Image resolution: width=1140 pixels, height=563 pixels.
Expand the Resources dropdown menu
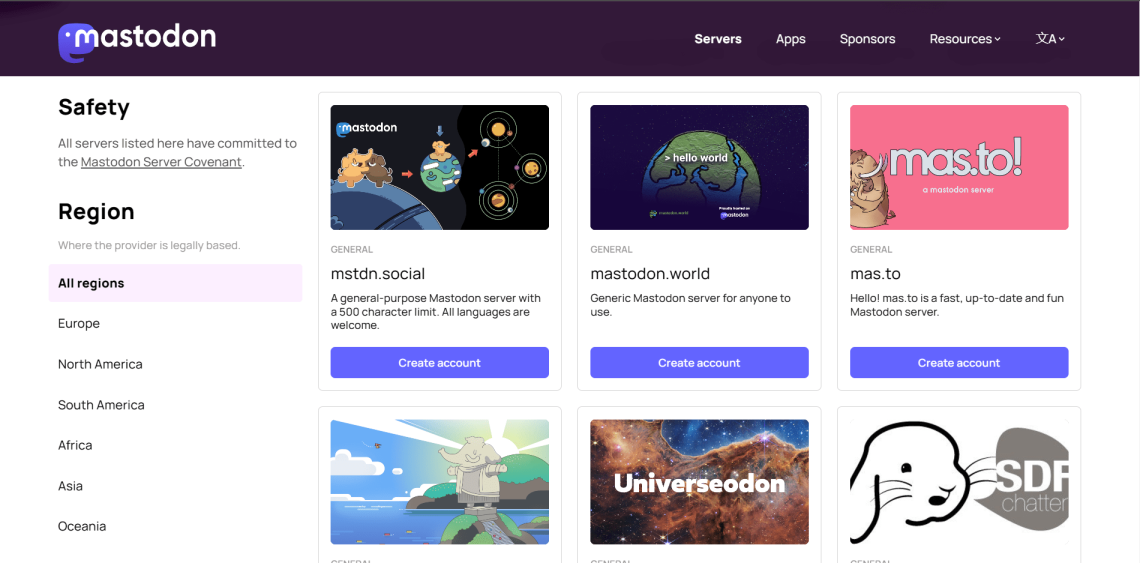coord(965,39)
